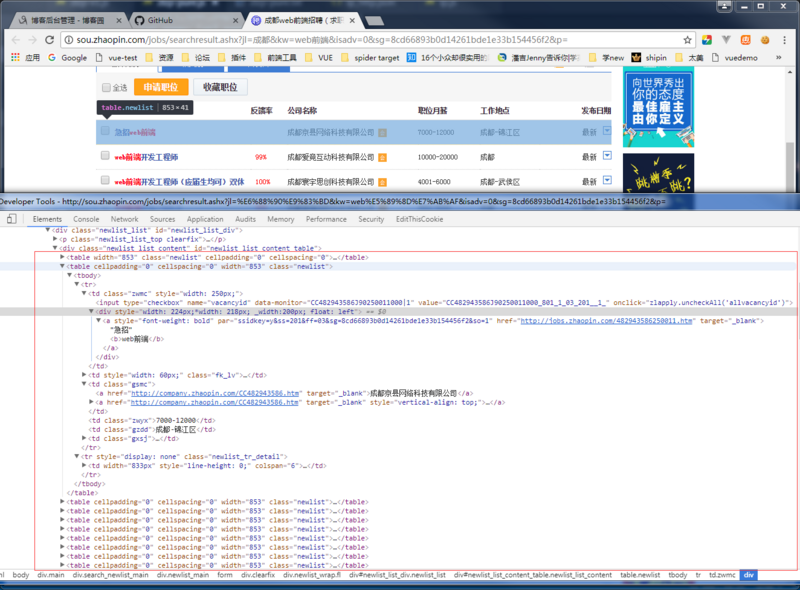Open the Chrome three-dot menu
Image resolution: width=800 pixels, height=590 pixels.
(x=784, y=40)
